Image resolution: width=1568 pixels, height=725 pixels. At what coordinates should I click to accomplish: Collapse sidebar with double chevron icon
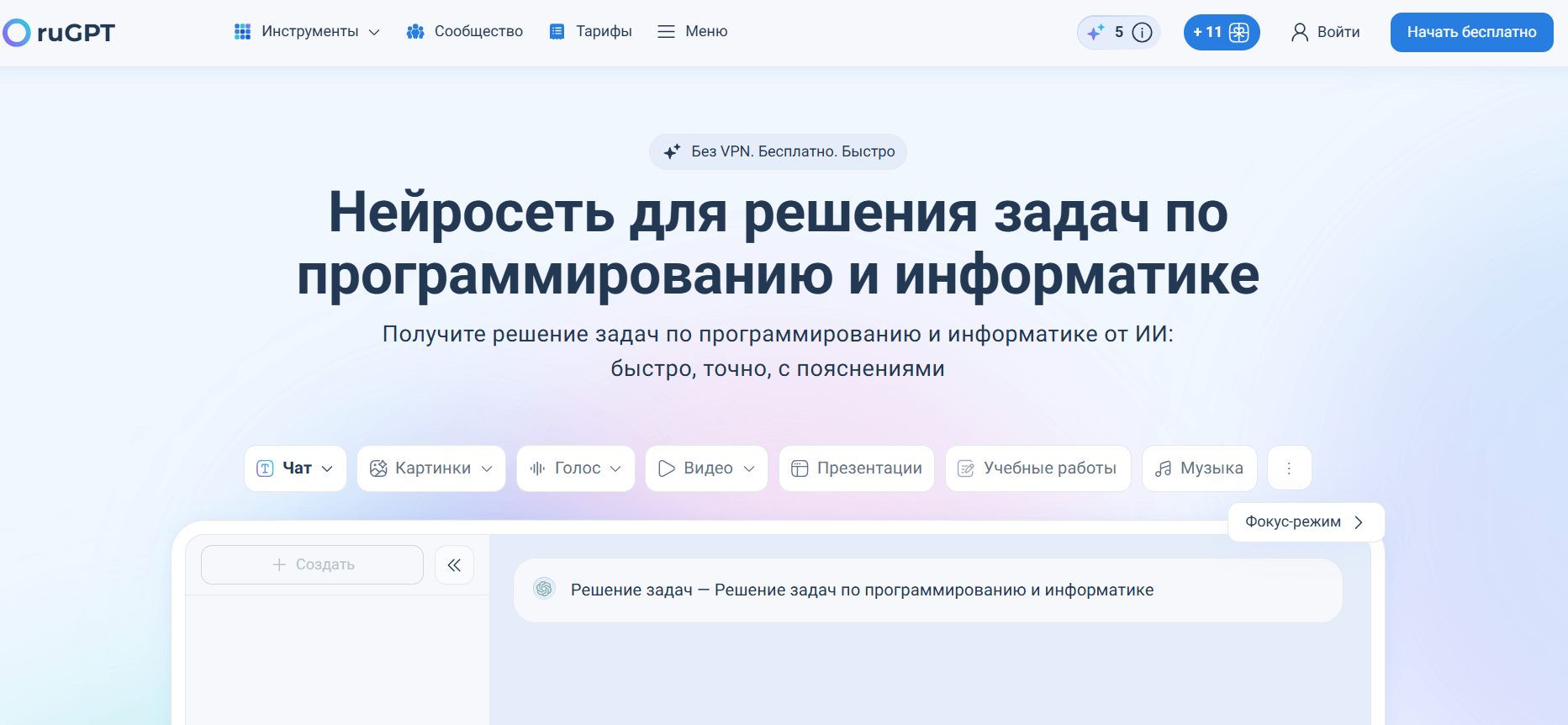point(454,565)
